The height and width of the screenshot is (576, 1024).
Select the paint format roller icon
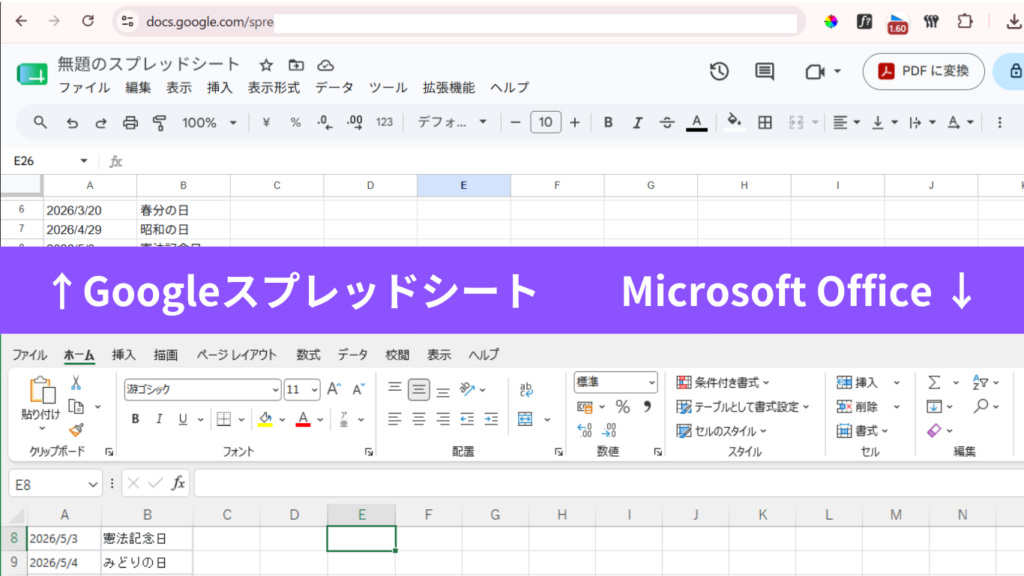[159, 123]
